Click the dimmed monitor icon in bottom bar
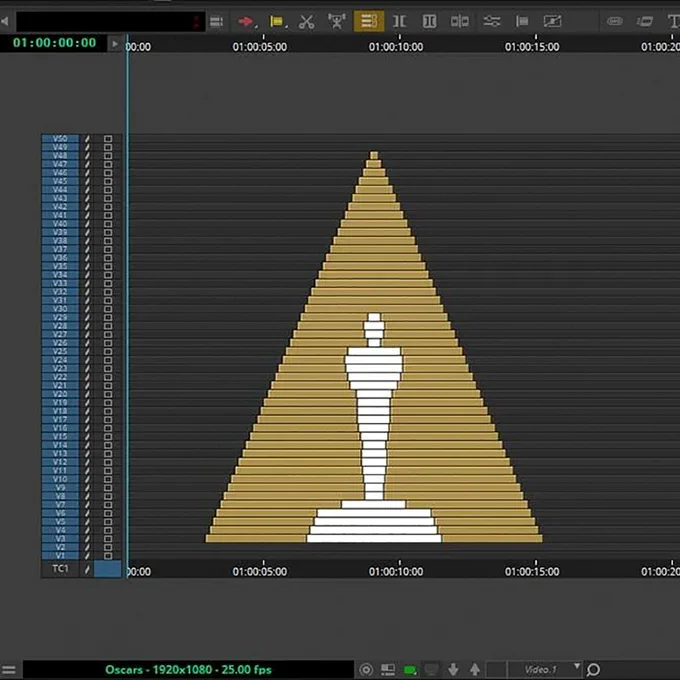Screen dimensions: 680x680 click(x=431, y=670)
